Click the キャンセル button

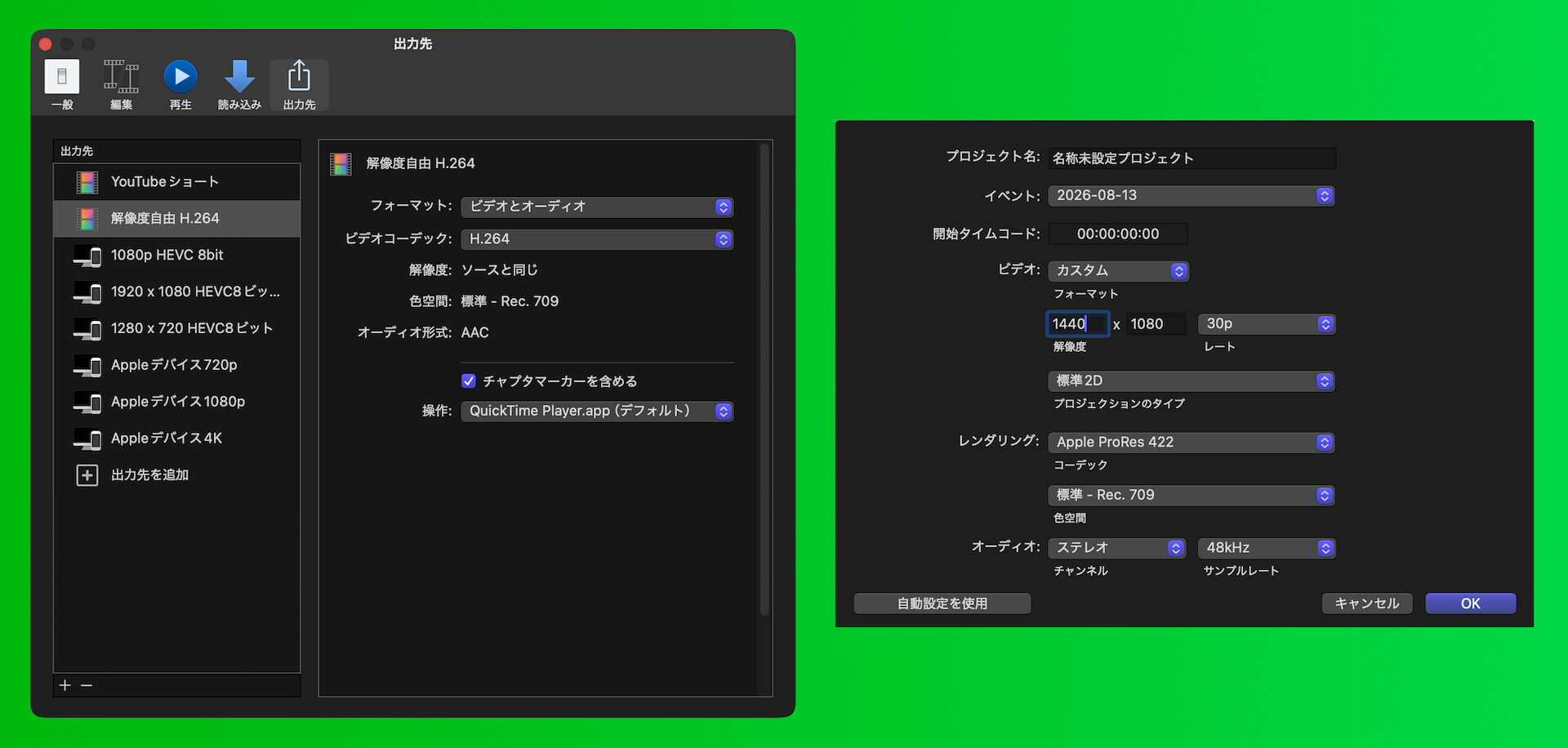click(x=1367, y=603)
